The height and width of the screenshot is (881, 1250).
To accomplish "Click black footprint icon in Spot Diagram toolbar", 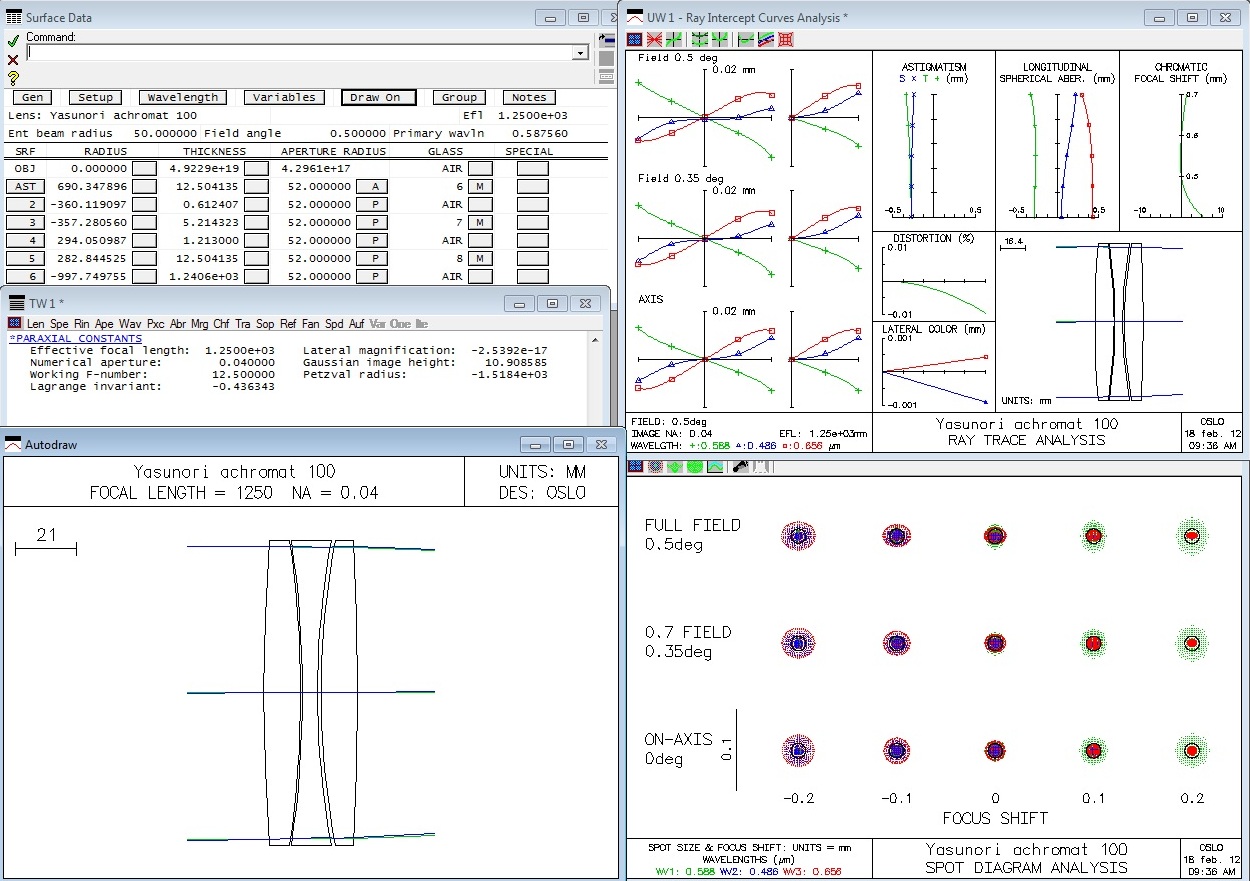I will 741,467.
